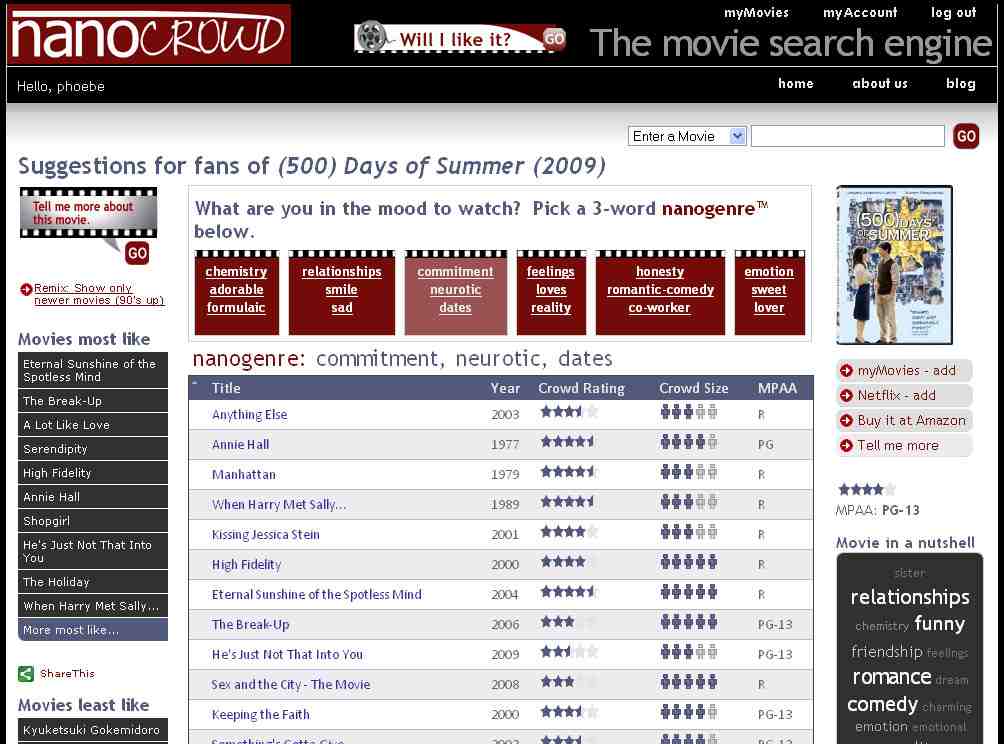Open 'The Holiday' in the most-like list
This screenshot has width=1004, height=744.
coord(93,581)
